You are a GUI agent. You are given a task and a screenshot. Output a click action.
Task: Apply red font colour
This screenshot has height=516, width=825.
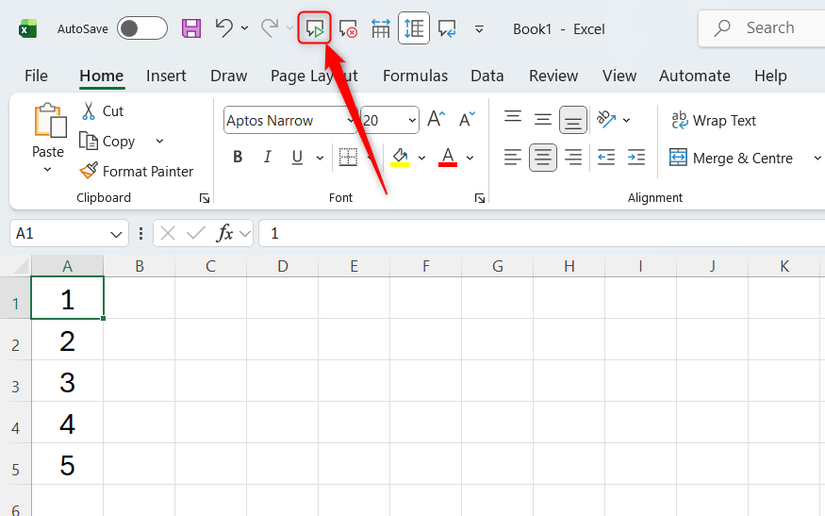click(448, 157)
